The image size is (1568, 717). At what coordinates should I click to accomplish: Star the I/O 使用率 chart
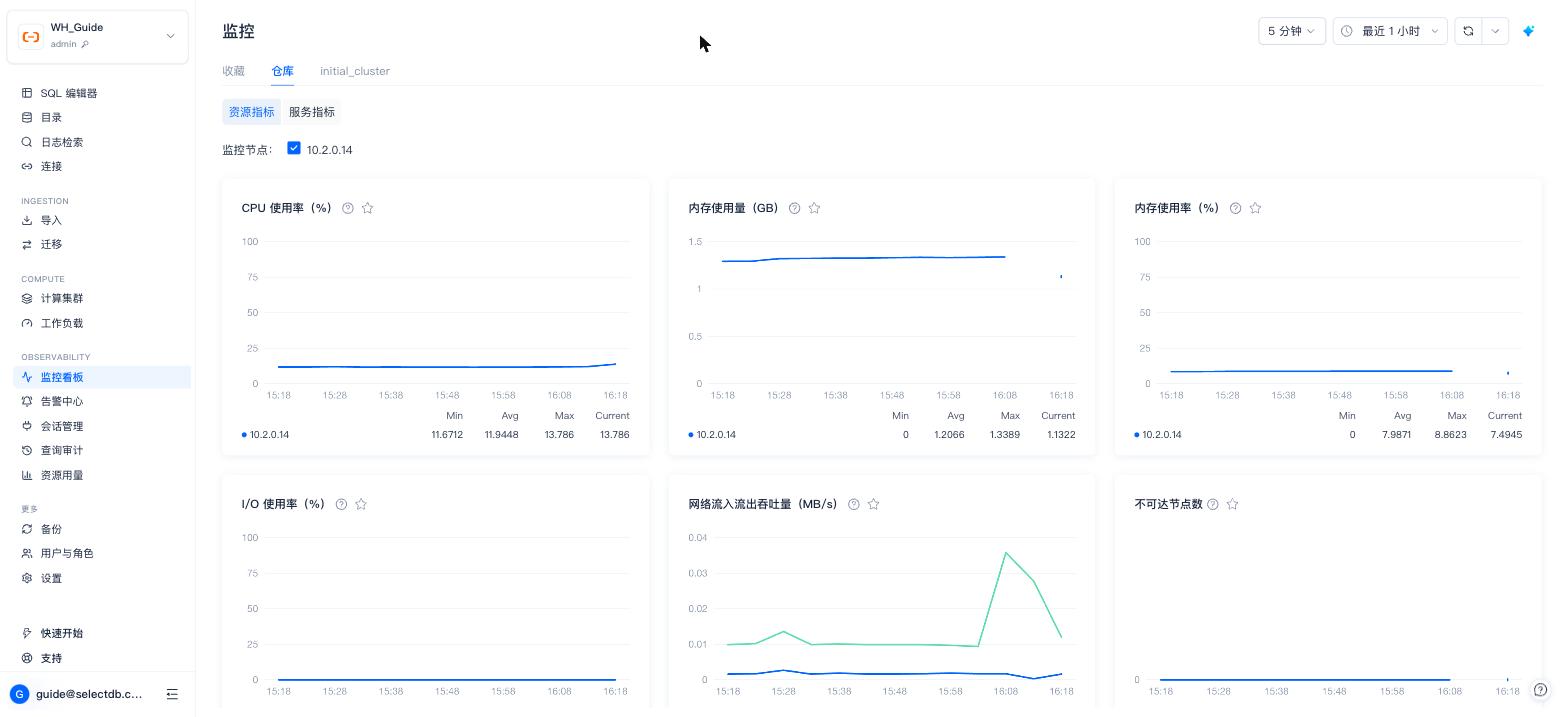(361, 504)
